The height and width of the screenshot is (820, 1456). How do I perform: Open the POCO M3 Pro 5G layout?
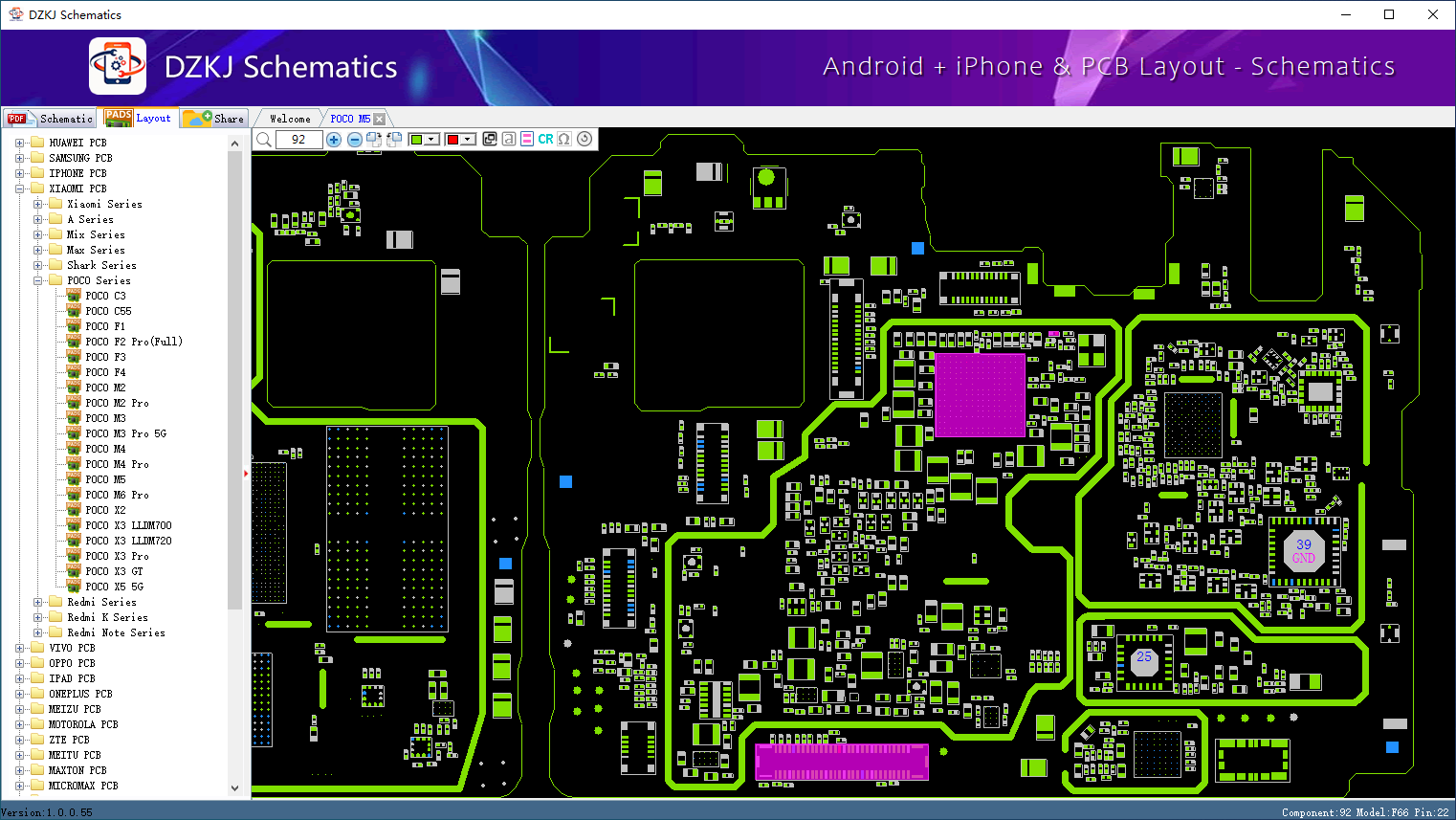125,433
